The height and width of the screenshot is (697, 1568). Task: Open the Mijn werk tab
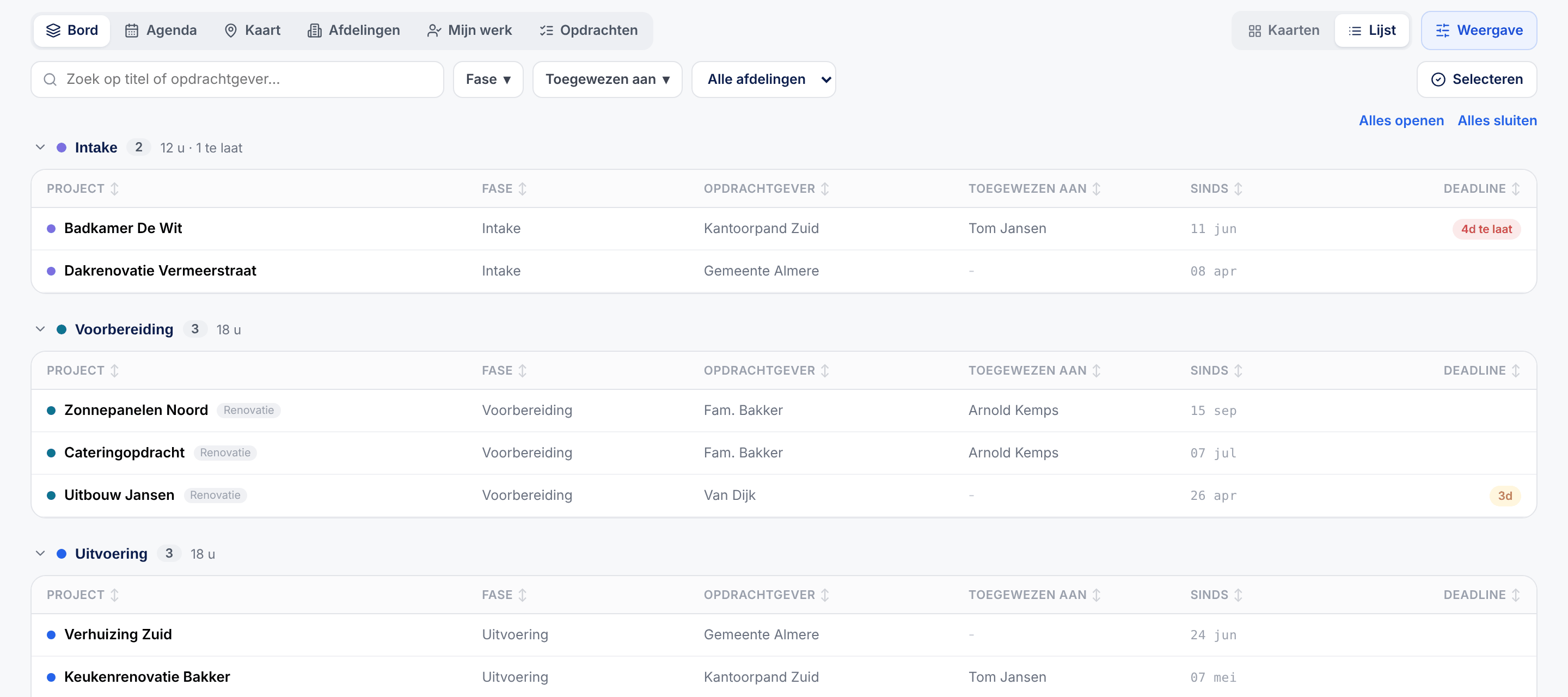pyautogui.click(x=469, y=30)
